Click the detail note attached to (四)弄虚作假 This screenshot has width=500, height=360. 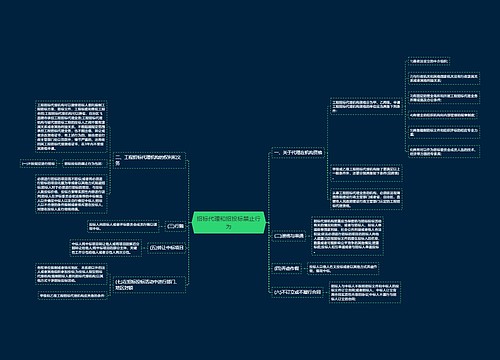click(343, 269)
